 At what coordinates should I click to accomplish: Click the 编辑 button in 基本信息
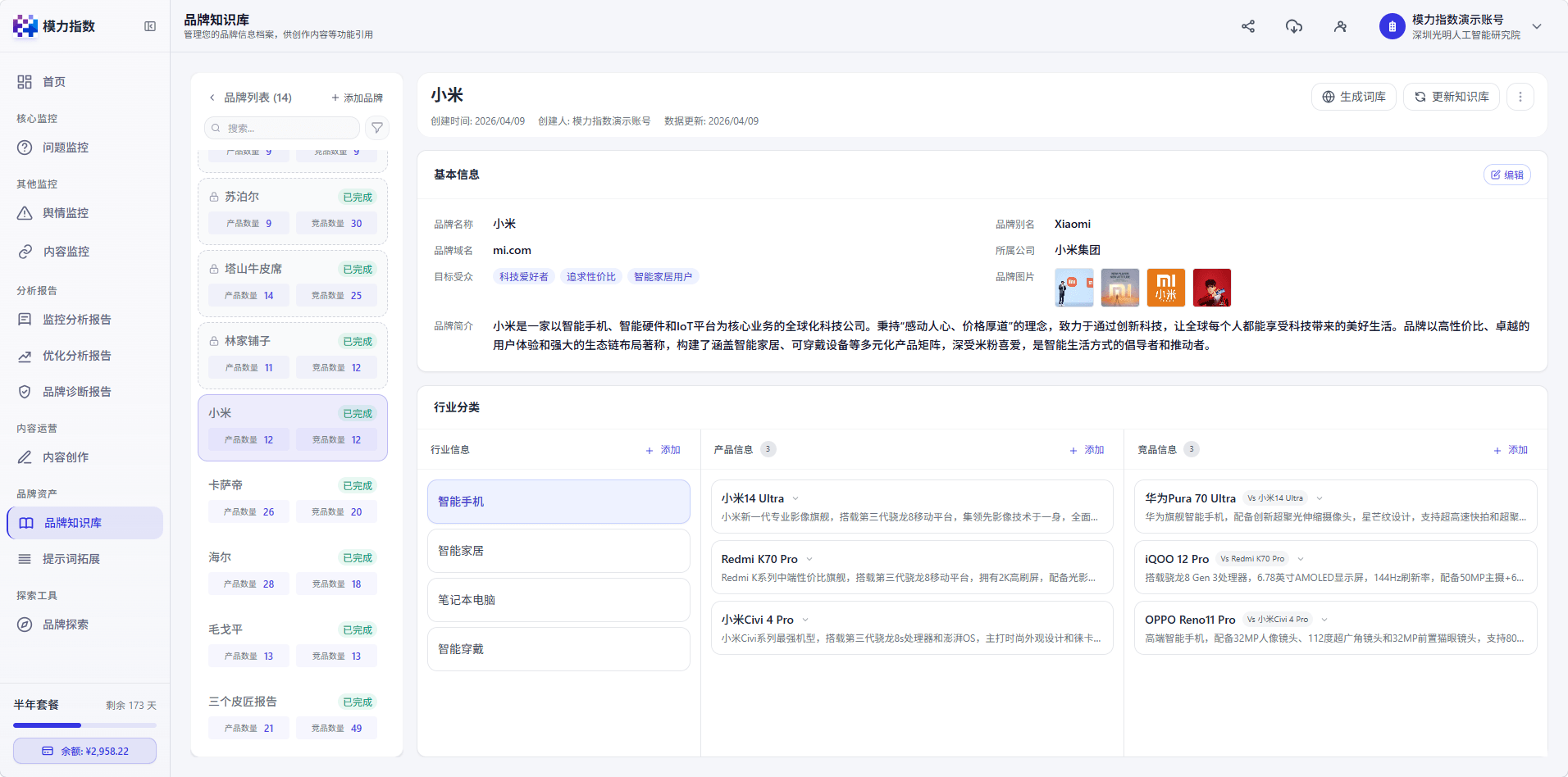pos(1507,175)
